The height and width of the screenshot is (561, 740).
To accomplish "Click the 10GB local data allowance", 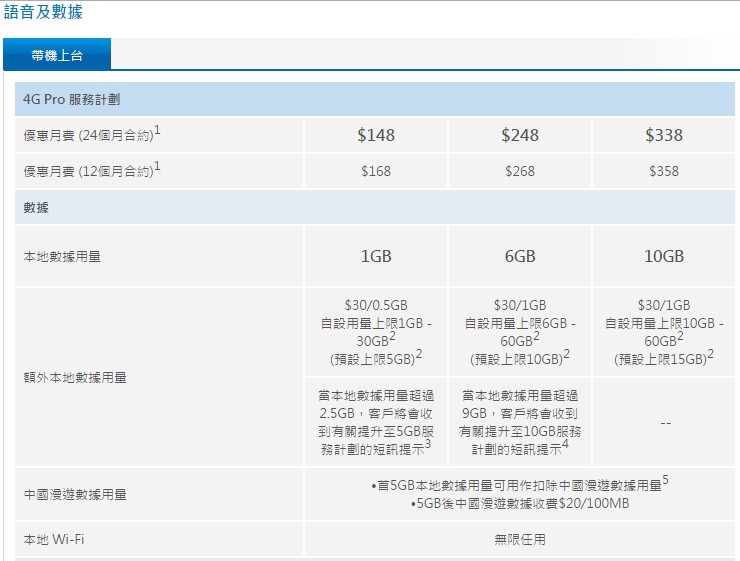I will coord(664,257).
